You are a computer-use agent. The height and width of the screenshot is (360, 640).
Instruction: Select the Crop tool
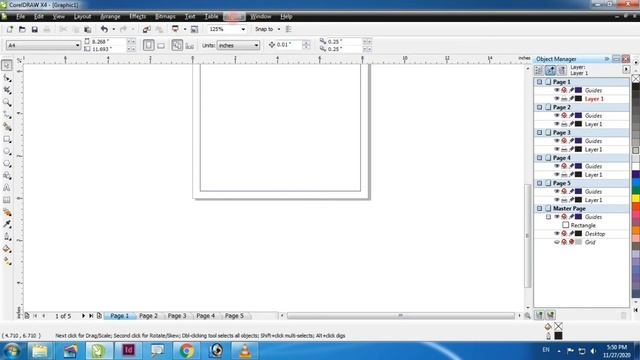[x=7, y=90]
